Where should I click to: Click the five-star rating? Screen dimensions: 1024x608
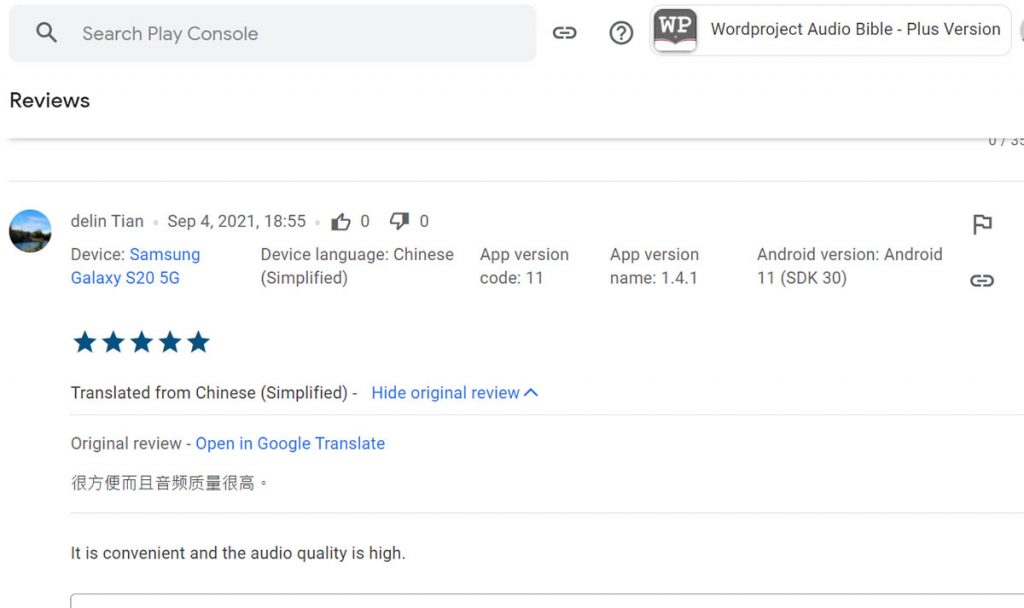pyautogui.click(x=141, y=343)
